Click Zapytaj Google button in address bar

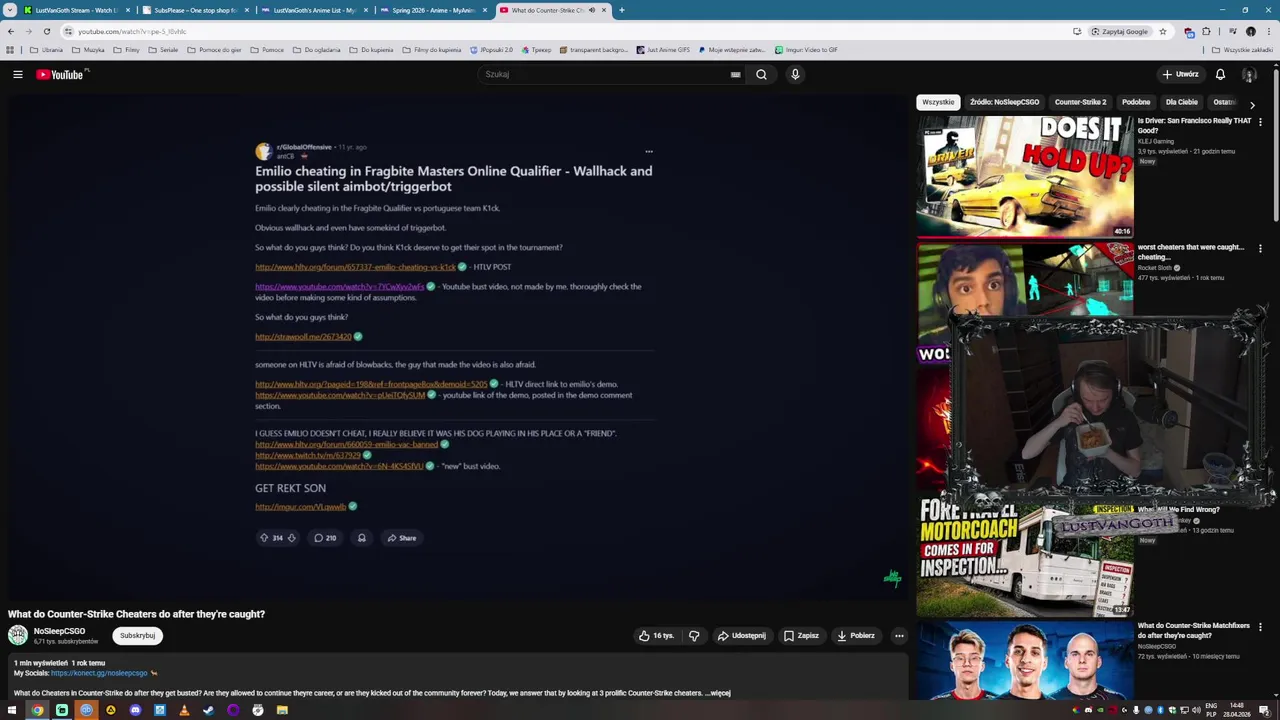(x=1120, y=31)
